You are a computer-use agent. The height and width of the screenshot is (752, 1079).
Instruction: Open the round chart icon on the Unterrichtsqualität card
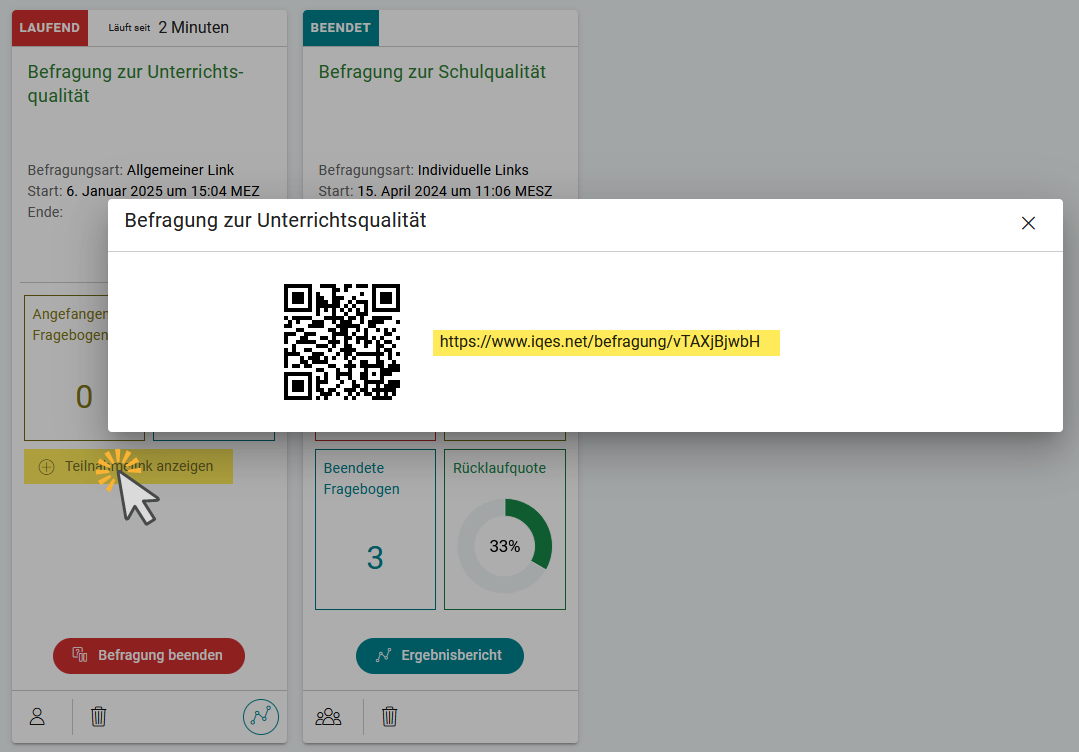pos(261,717)
